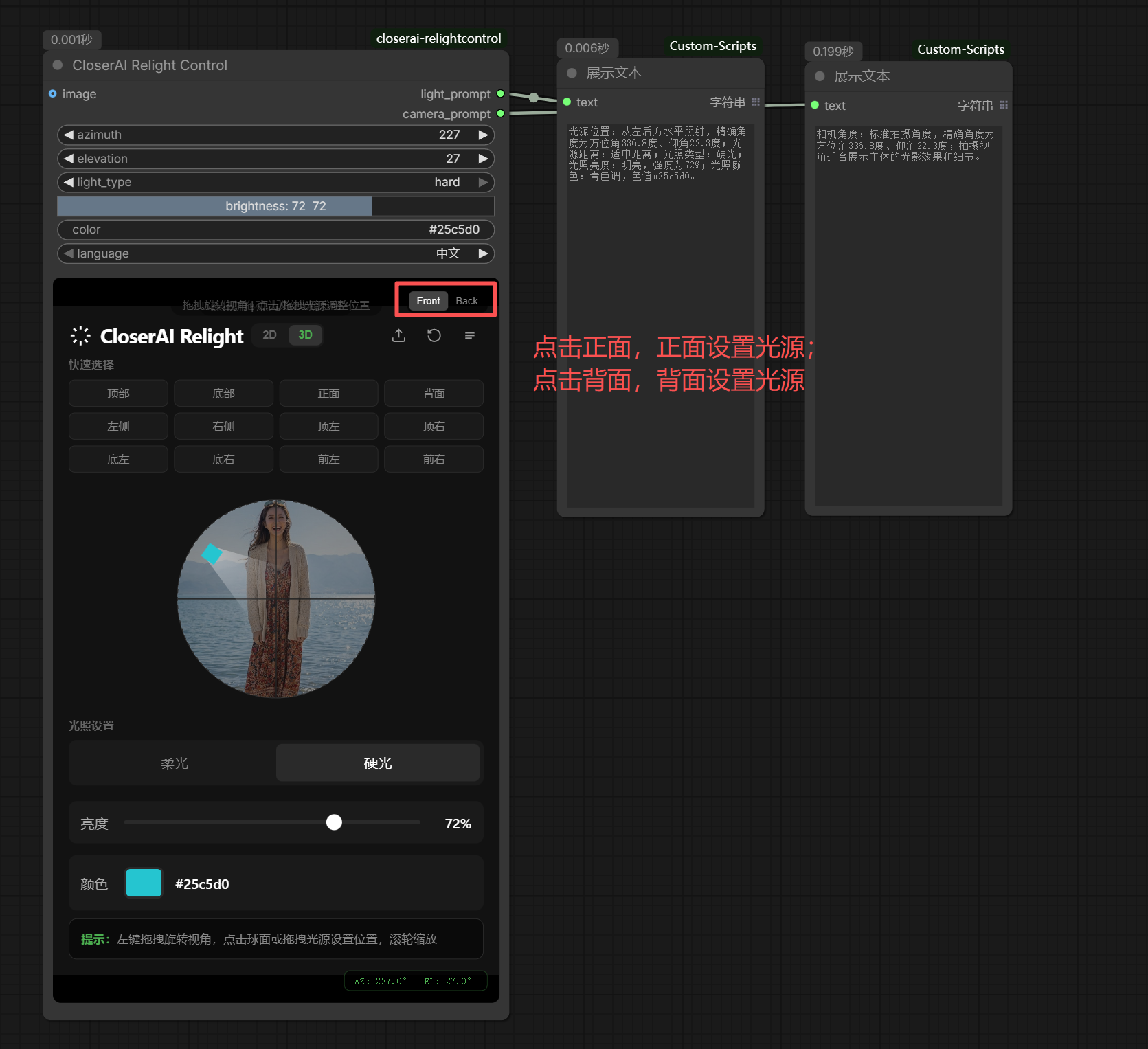Switch the view to Back

pyautogui.click(x=466, y=301)
